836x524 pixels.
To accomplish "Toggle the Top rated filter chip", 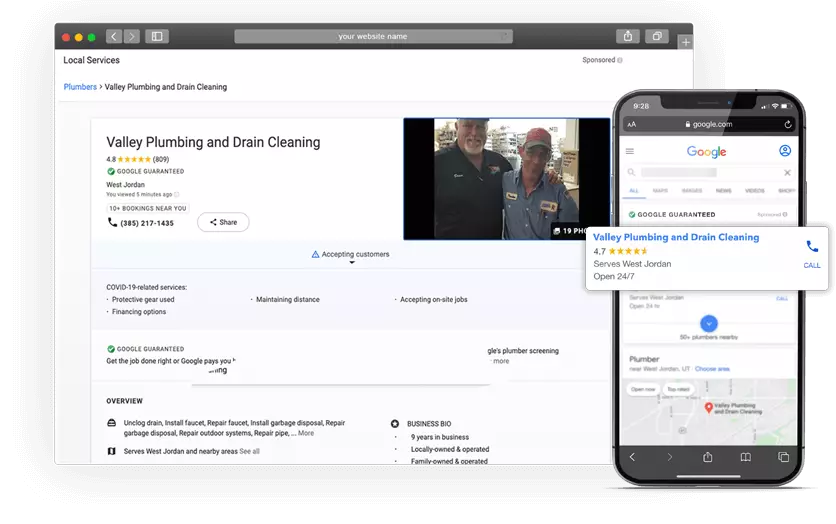I will tap(679, 388).
